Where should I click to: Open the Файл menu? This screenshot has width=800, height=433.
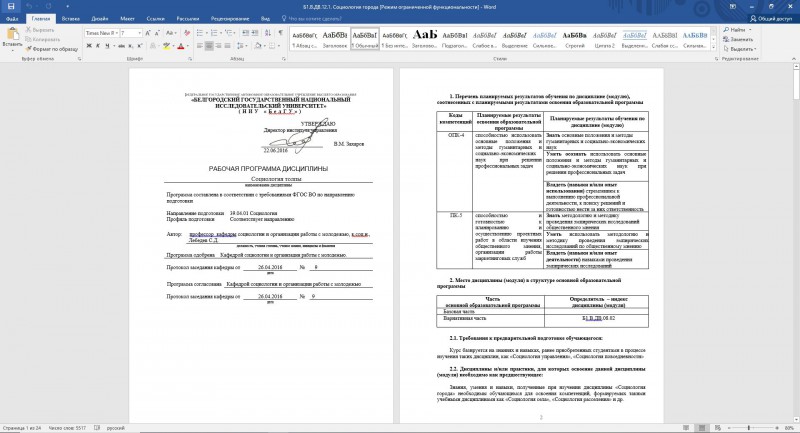[x=12, y=19]
